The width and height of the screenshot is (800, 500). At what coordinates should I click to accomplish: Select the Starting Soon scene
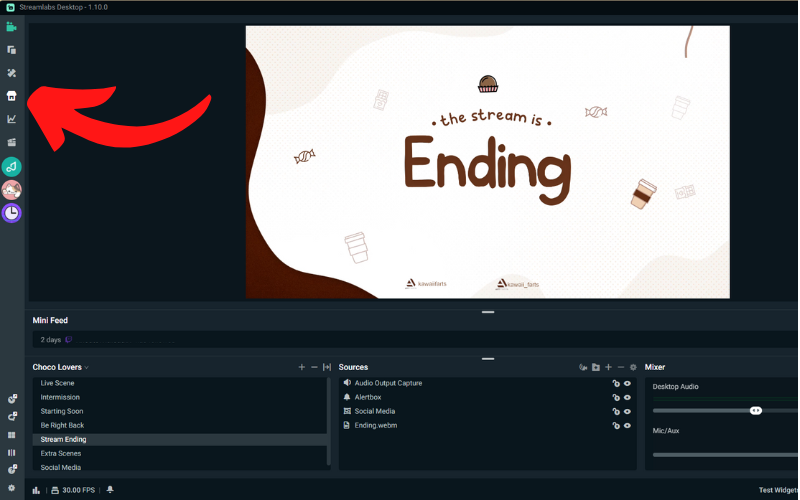(62, 411)
